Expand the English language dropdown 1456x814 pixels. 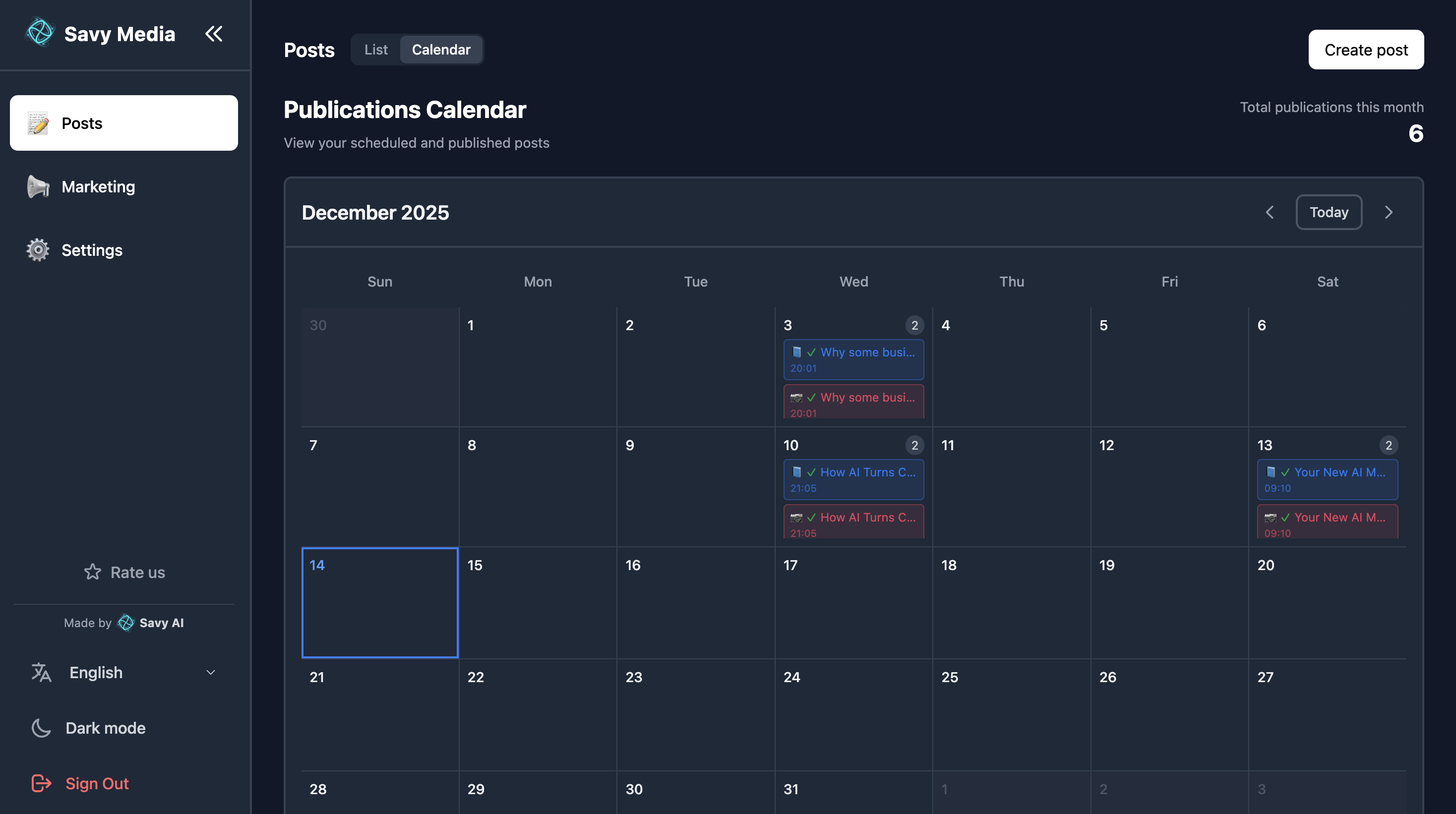point(210,672)
